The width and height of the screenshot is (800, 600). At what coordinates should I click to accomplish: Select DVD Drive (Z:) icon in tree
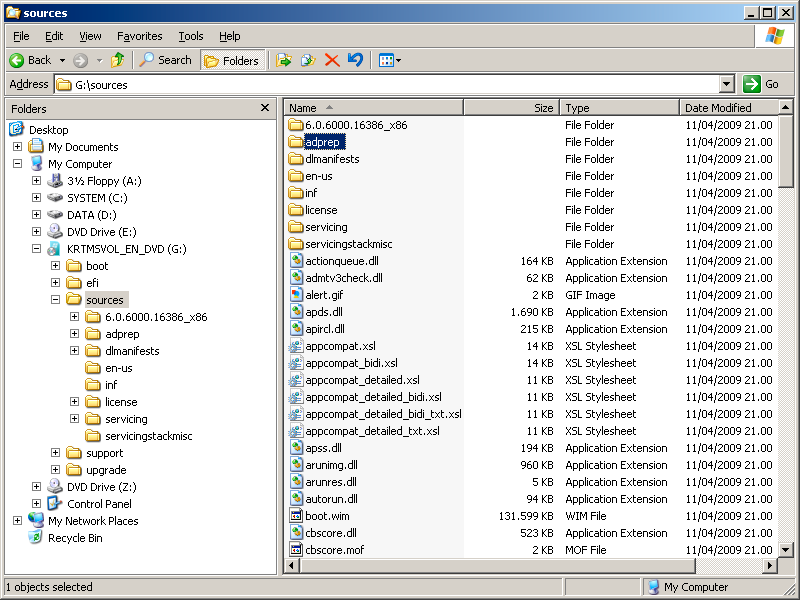[55, 487]
